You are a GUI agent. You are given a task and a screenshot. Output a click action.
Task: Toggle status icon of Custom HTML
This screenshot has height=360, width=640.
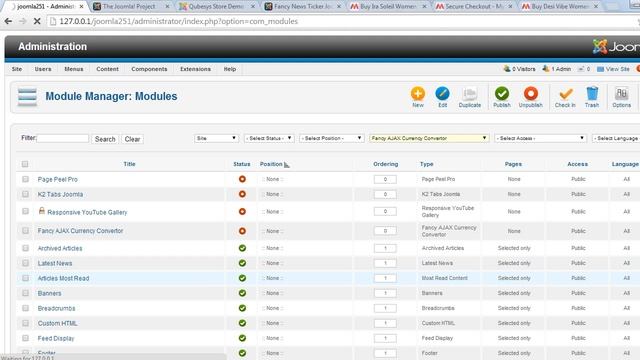242,323
